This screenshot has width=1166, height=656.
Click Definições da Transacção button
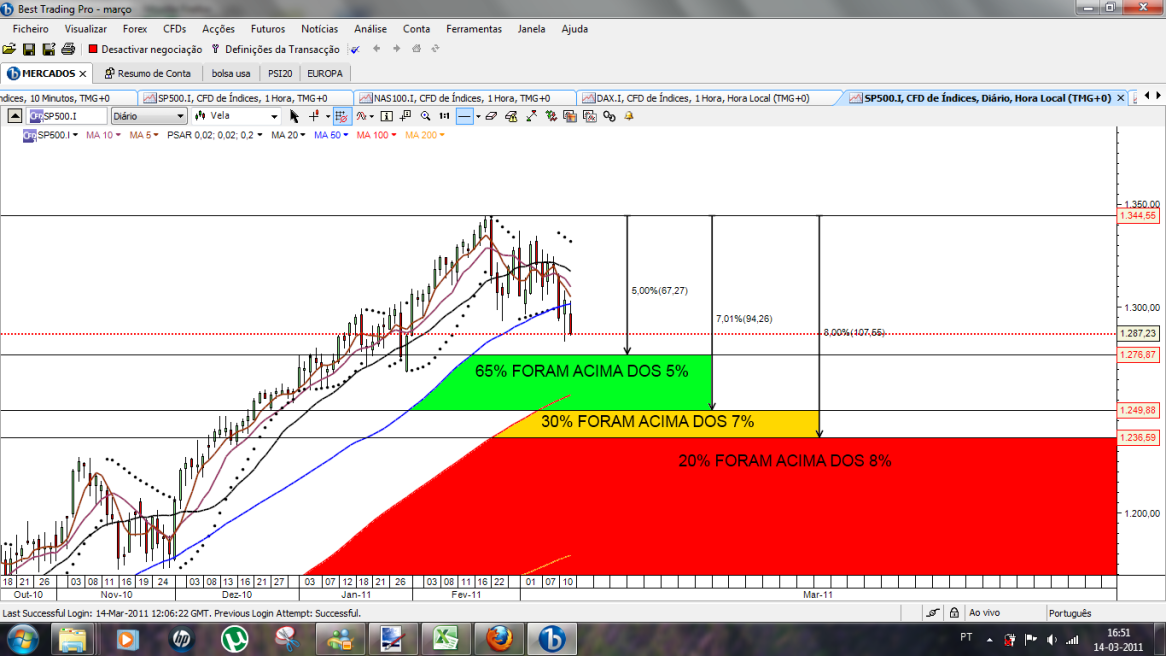click(x=276, y=49)
